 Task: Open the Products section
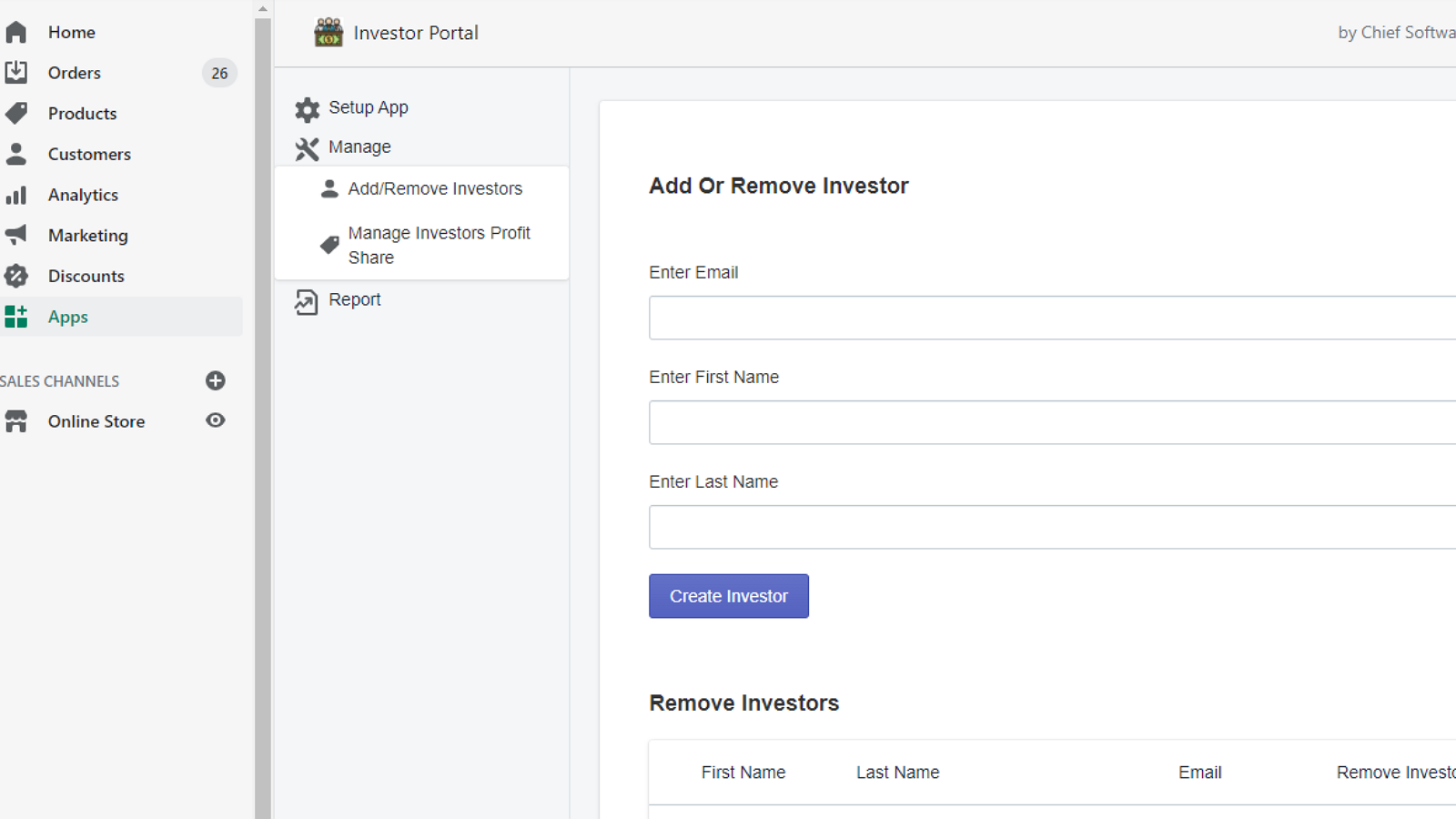(x=82, y=113)
